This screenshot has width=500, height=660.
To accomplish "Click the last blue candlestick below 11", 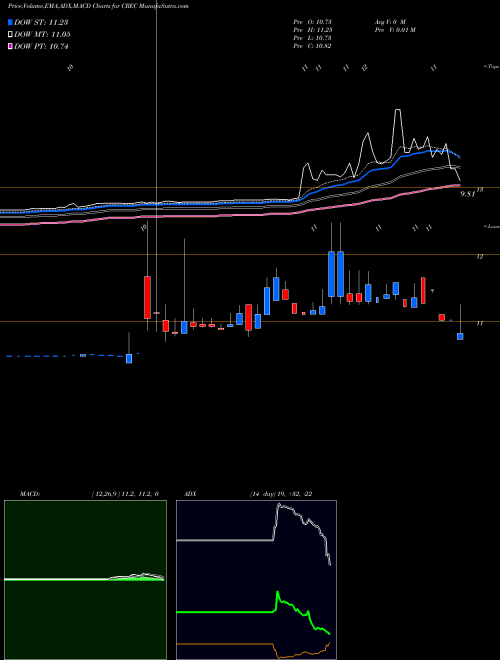I will coord(460,336).
